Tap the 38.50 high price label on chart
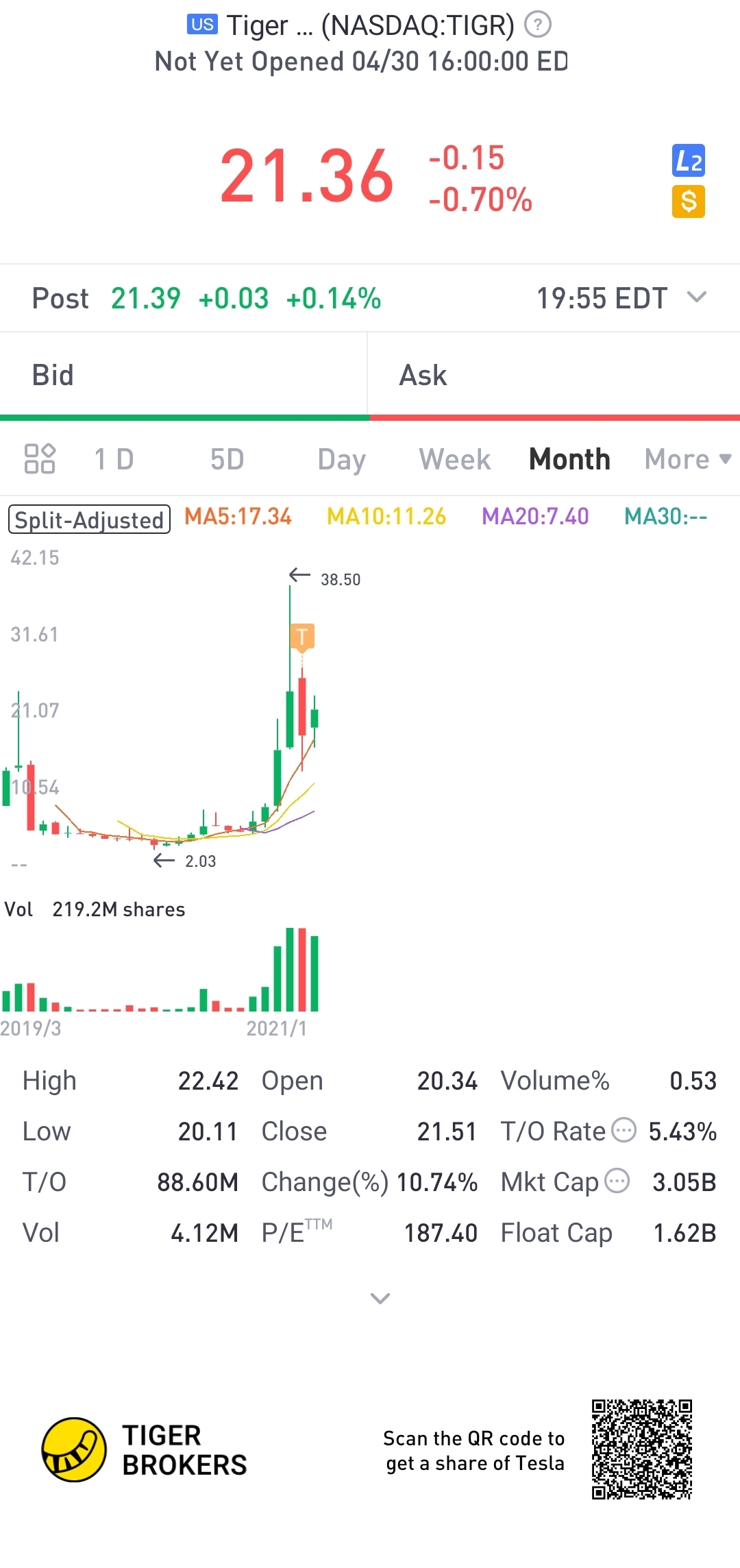 [341, 580]
